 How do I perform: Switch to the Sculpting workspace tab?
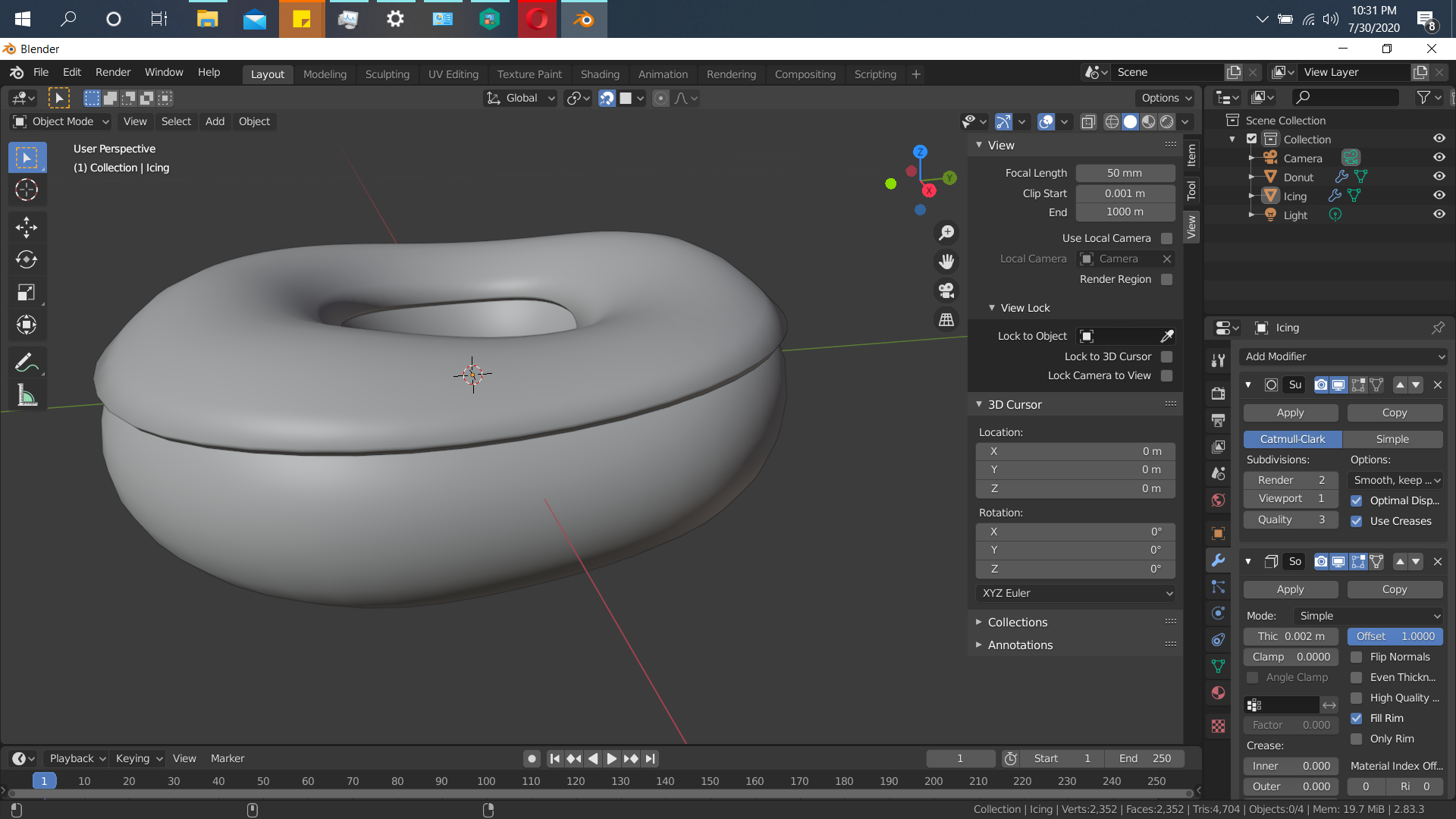click(387, 74)
